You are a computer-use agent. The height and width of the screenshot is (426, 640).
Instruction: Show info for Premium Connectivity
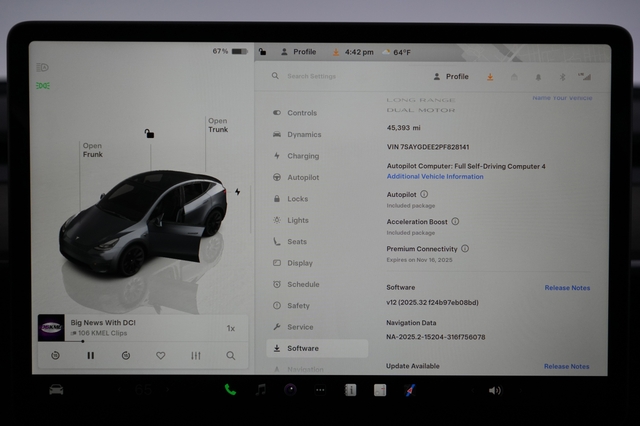[x=465, y=248]
